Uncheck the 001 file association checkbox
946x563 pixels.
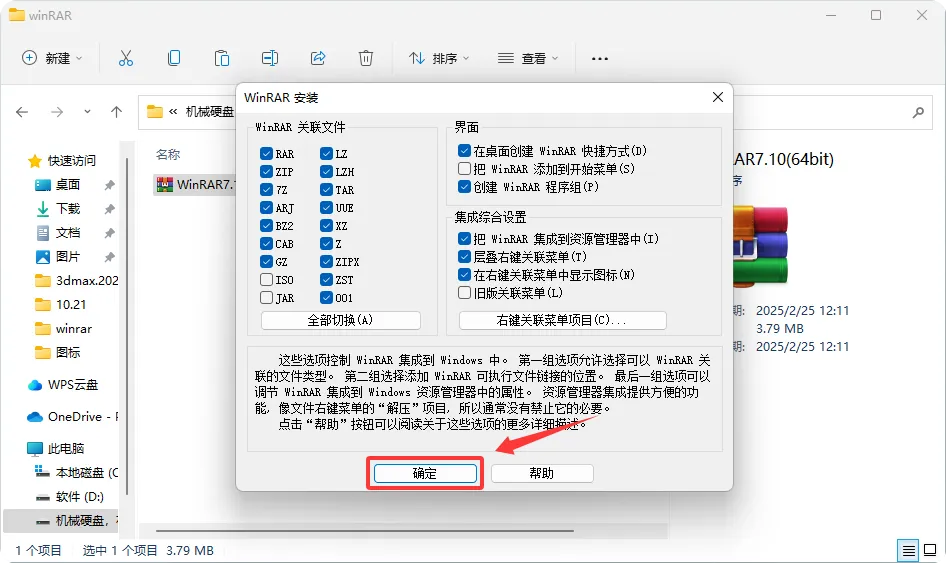coord(326,297)
